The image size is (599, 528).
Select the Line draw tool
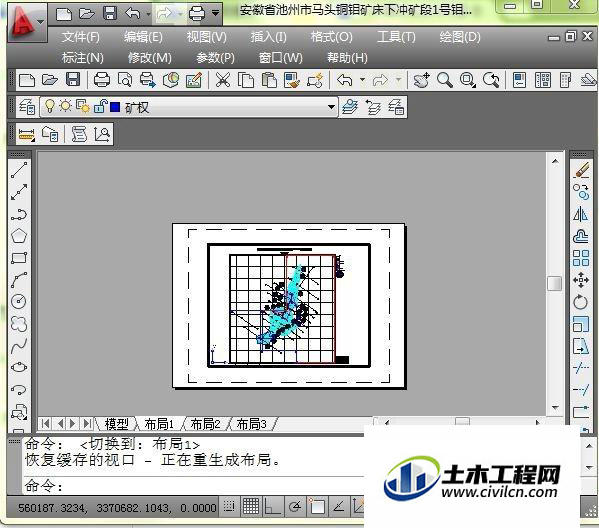[19, 170]
